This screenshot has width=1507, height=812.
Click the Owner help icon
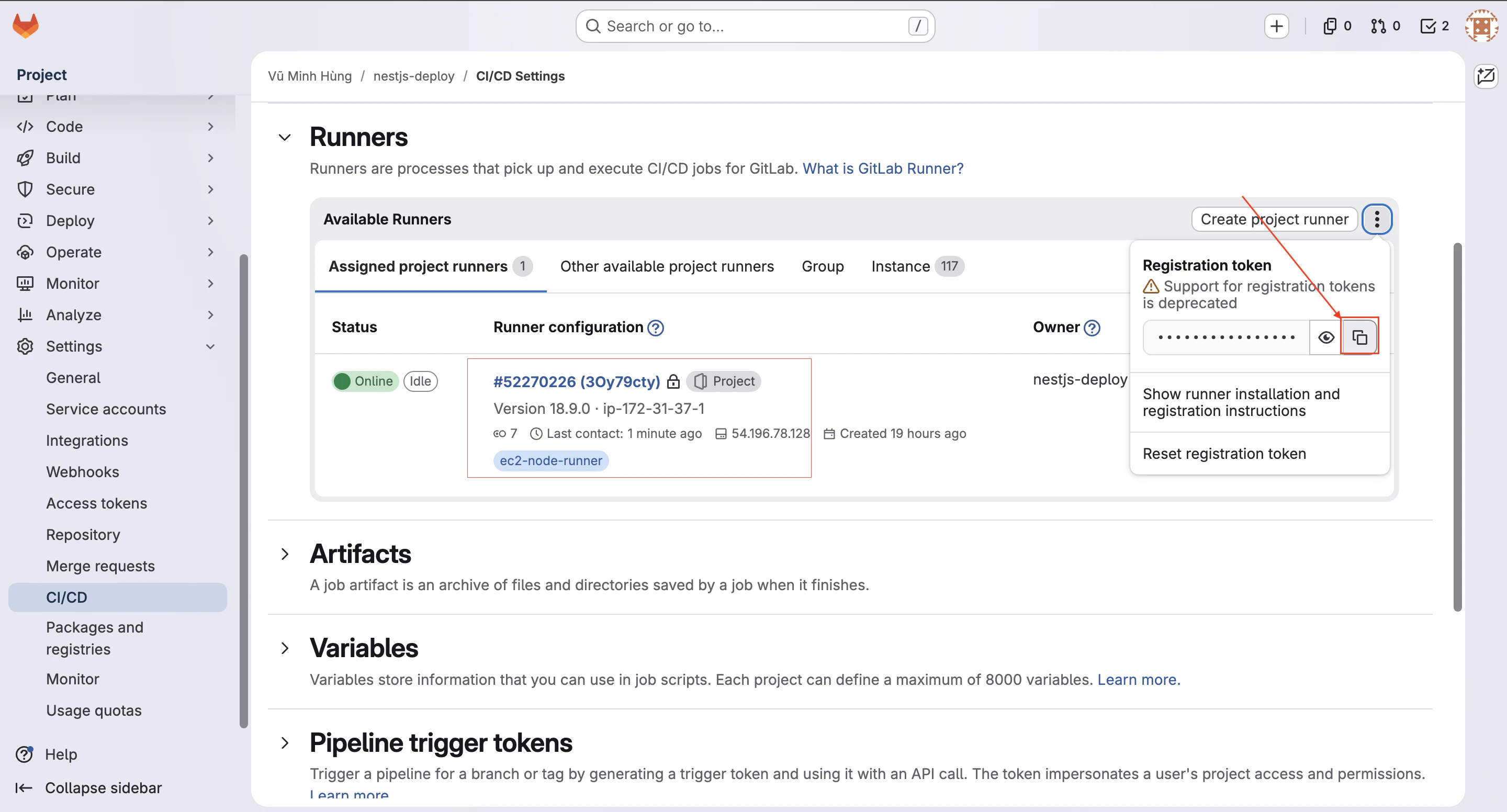coord(1092,328)
